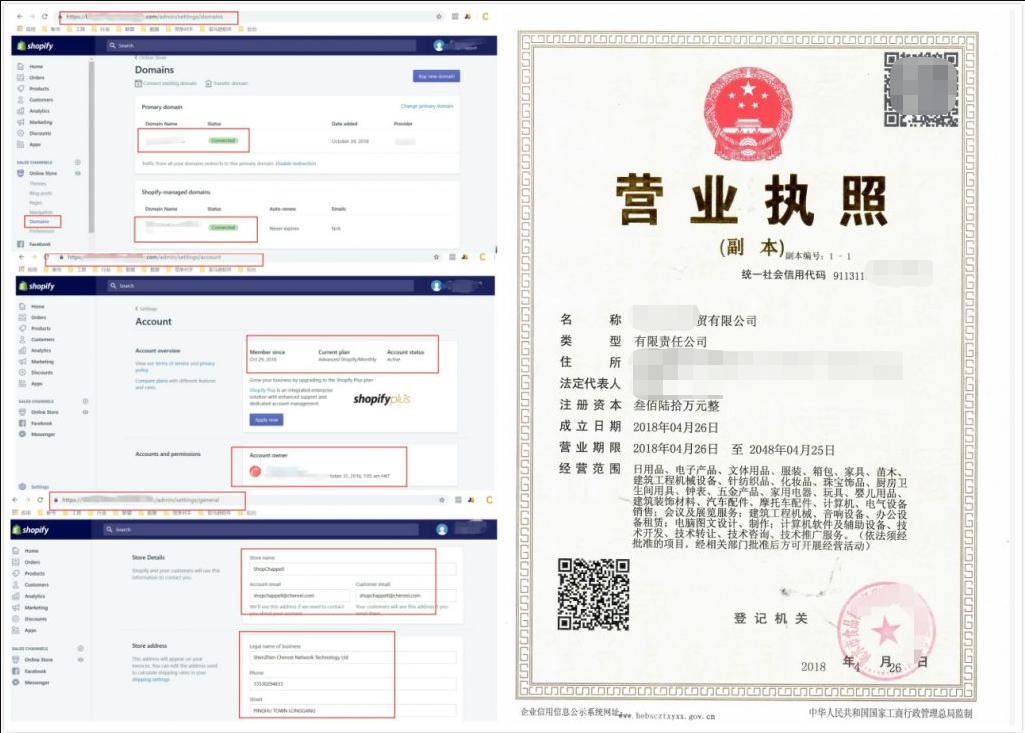Open Domains in the Online Store submenu
Image resolution: width=1025 pixels, height=733 pixels.
click(x=41, y=221)
